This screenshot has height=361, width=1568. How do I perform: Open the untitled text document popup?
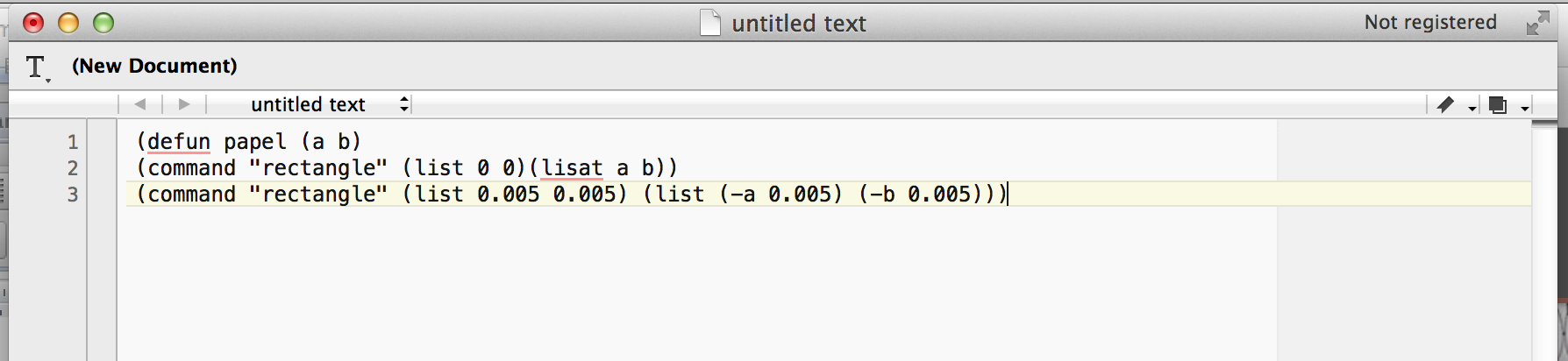coord(329,104)
